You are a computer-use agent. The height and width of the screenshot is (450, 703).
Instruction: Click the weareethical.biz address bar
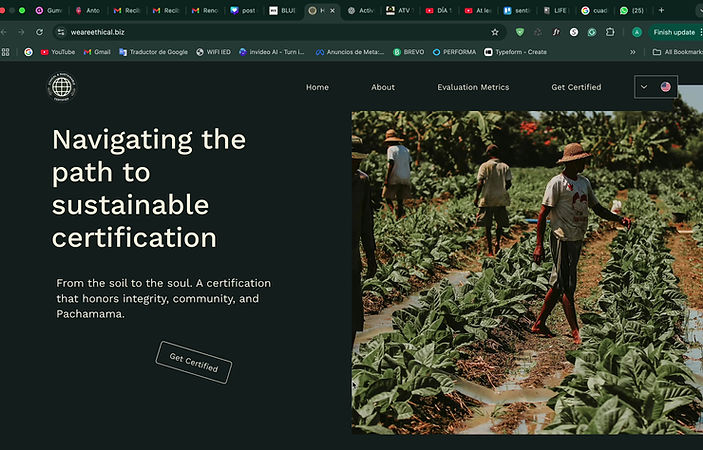point(280,32)
